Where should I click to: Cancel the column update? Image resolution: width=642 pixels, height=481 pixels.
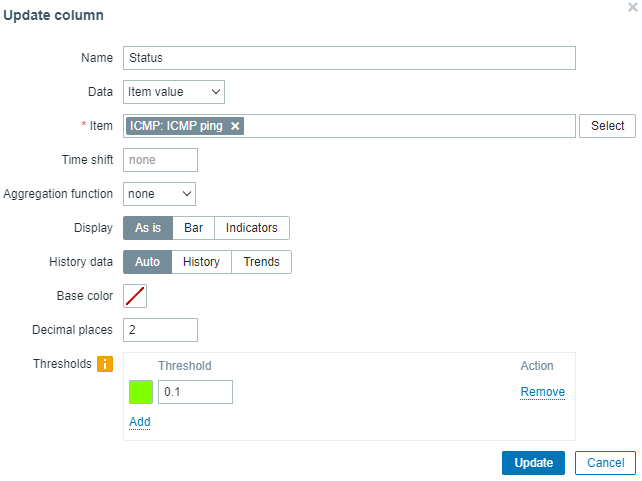[x=605, y=463]
